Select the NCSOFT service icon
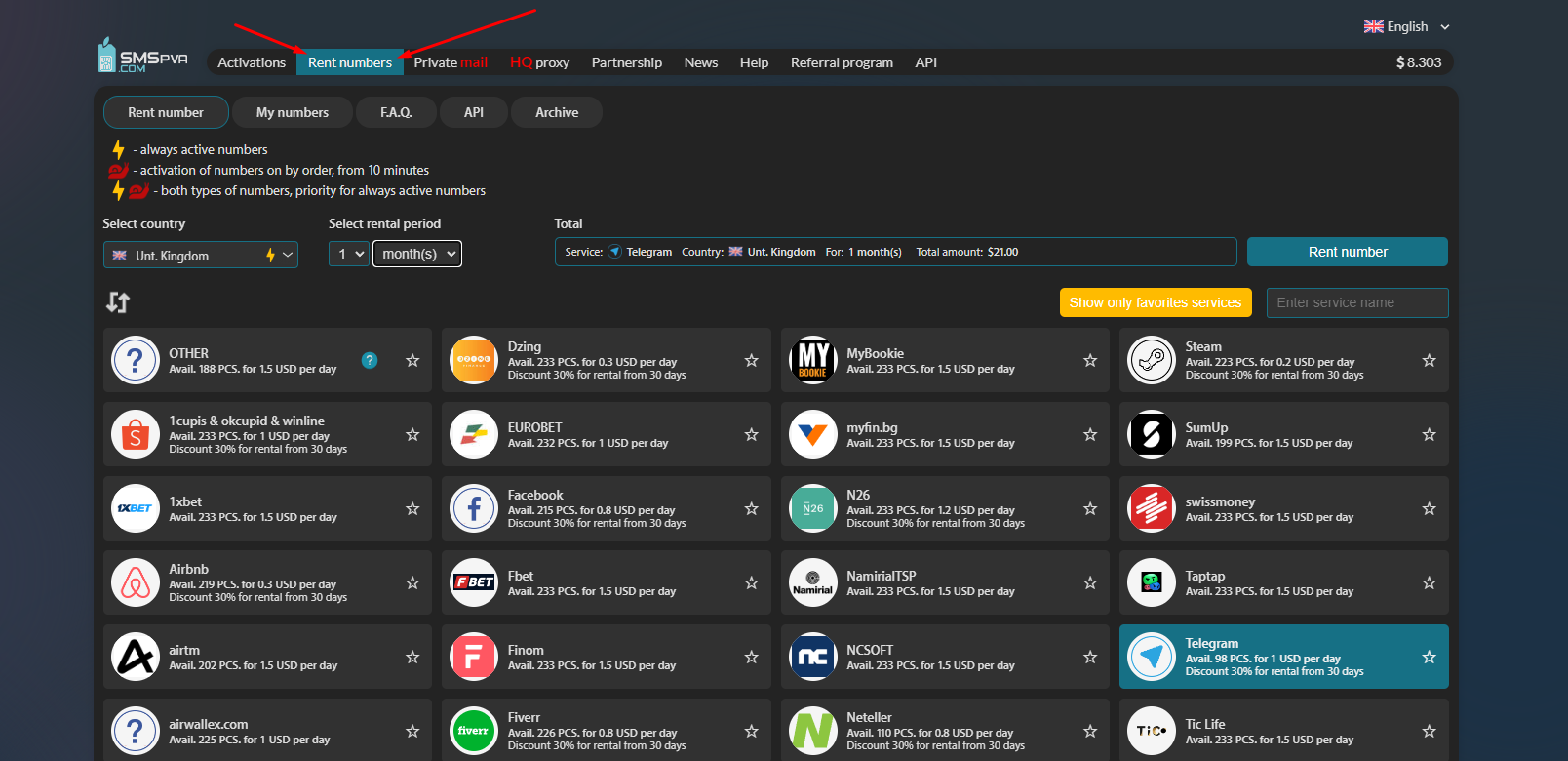1568x761 pixels. point(813,657)
